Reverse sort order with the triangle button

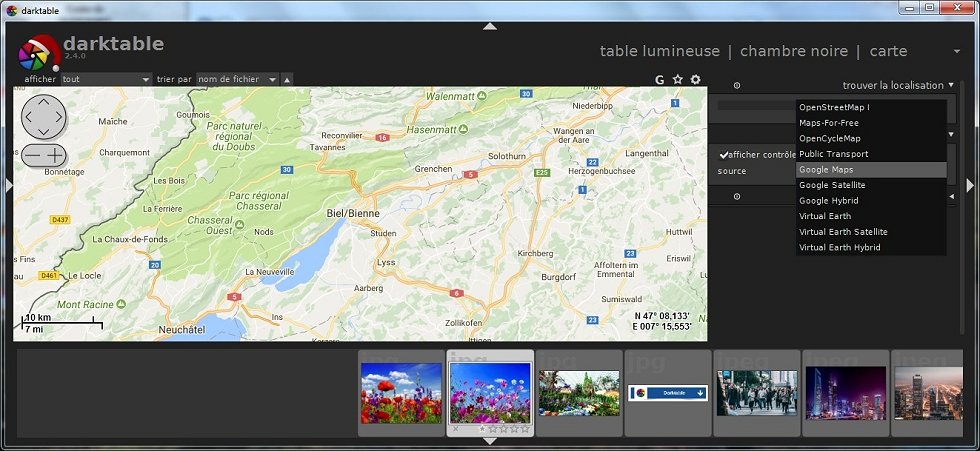point(287,79)
